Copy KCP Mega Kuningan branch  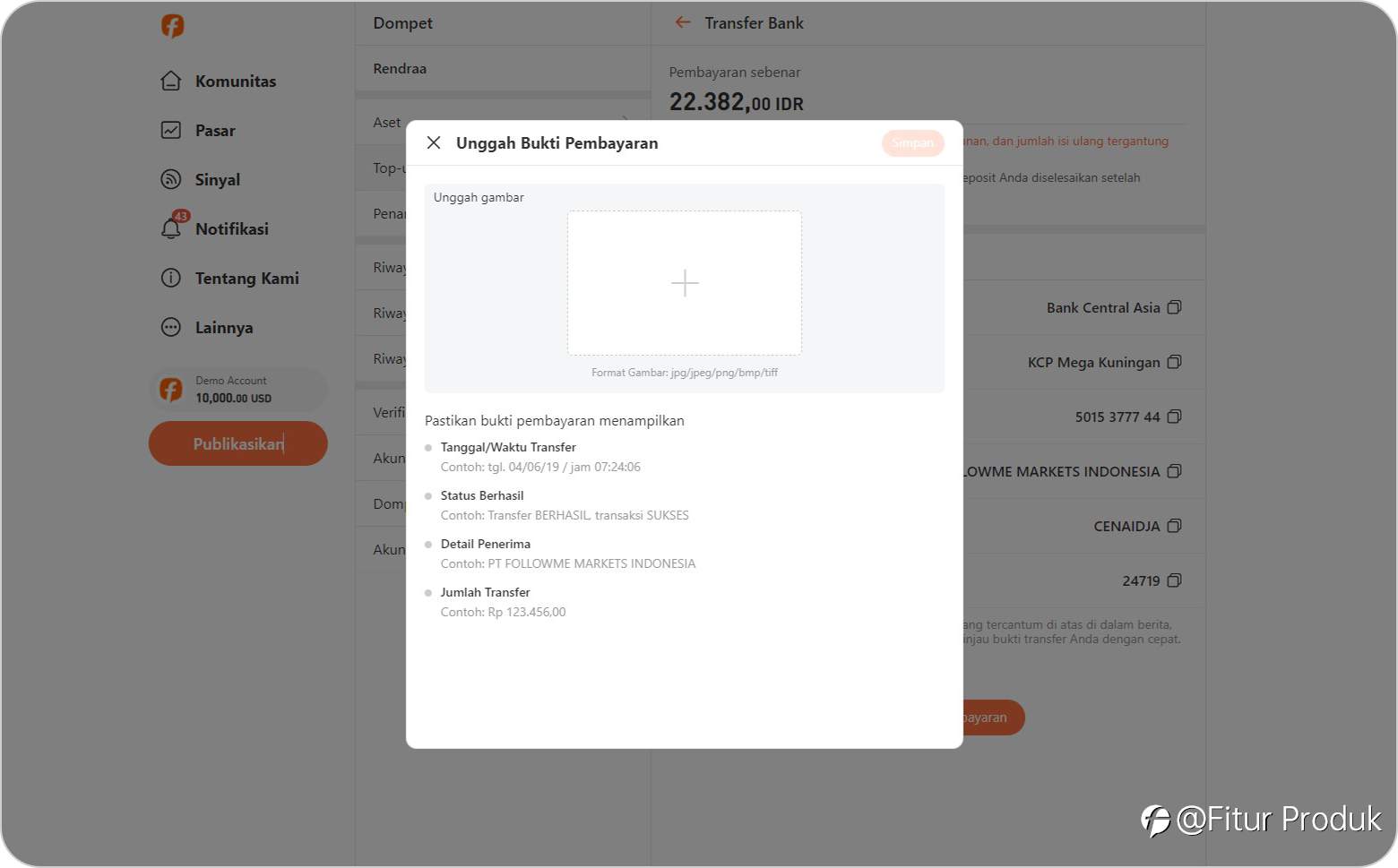pyautogui.click(x=1174, y=362)
